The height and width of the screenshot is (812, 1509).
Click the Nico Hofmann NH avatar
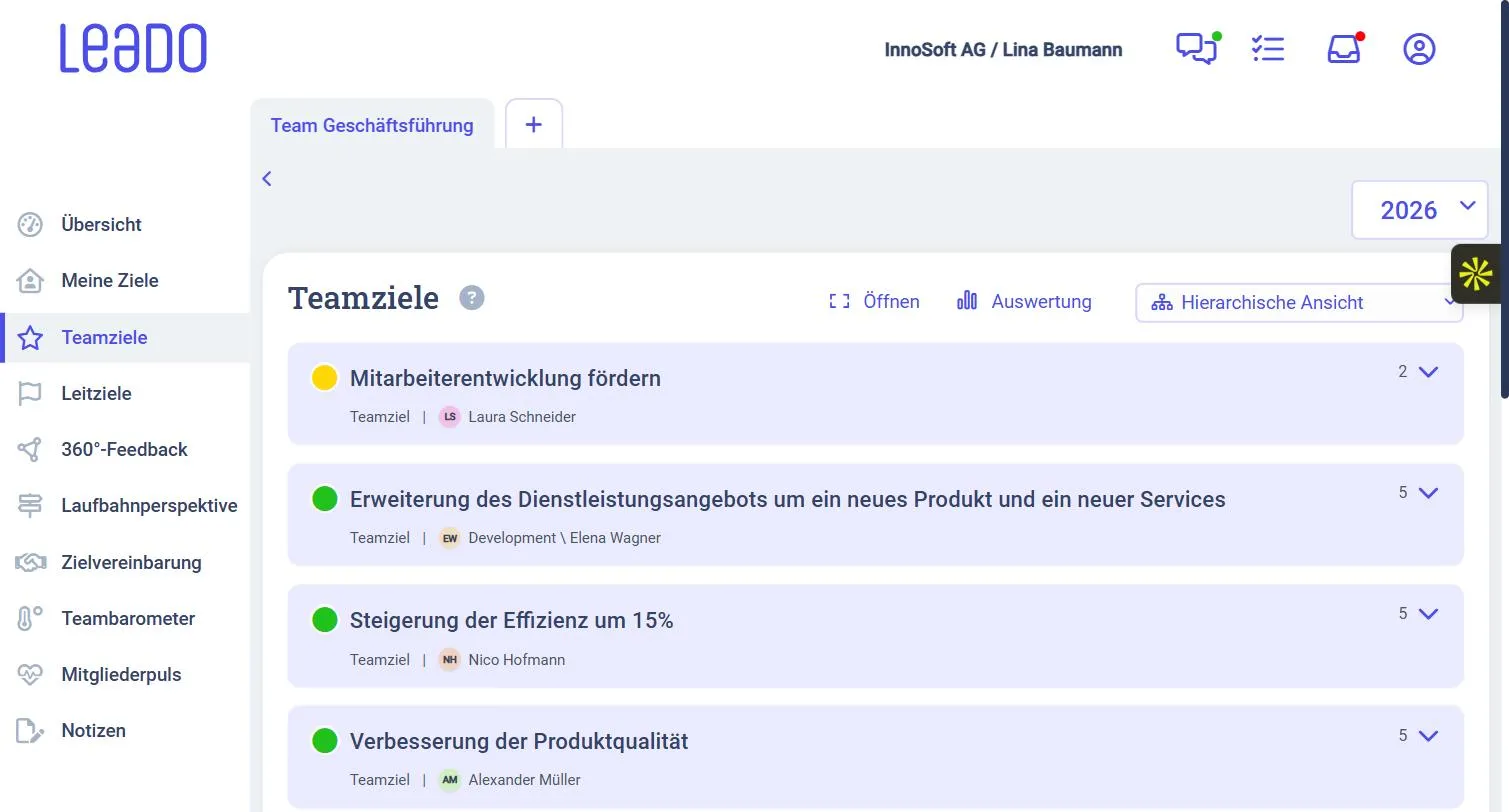(x=450, y=659)
